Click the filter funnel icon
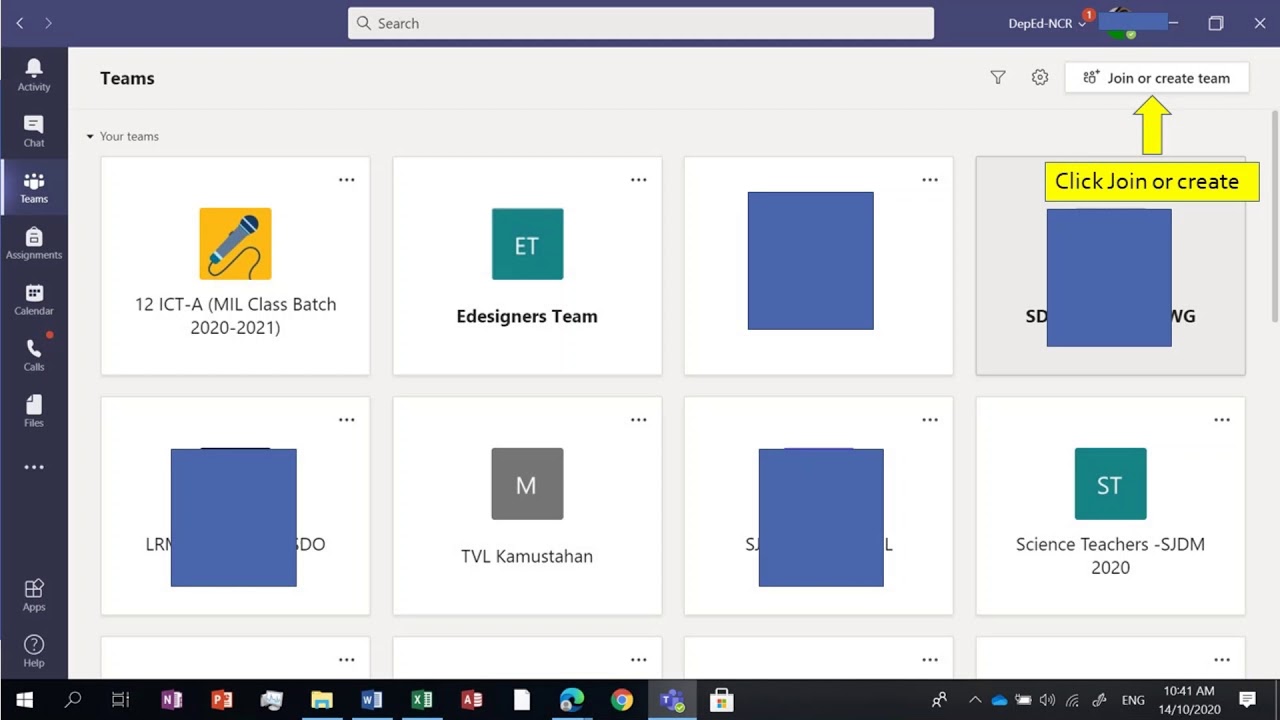This screenshot has width=1280, height=720. point(997,78)
